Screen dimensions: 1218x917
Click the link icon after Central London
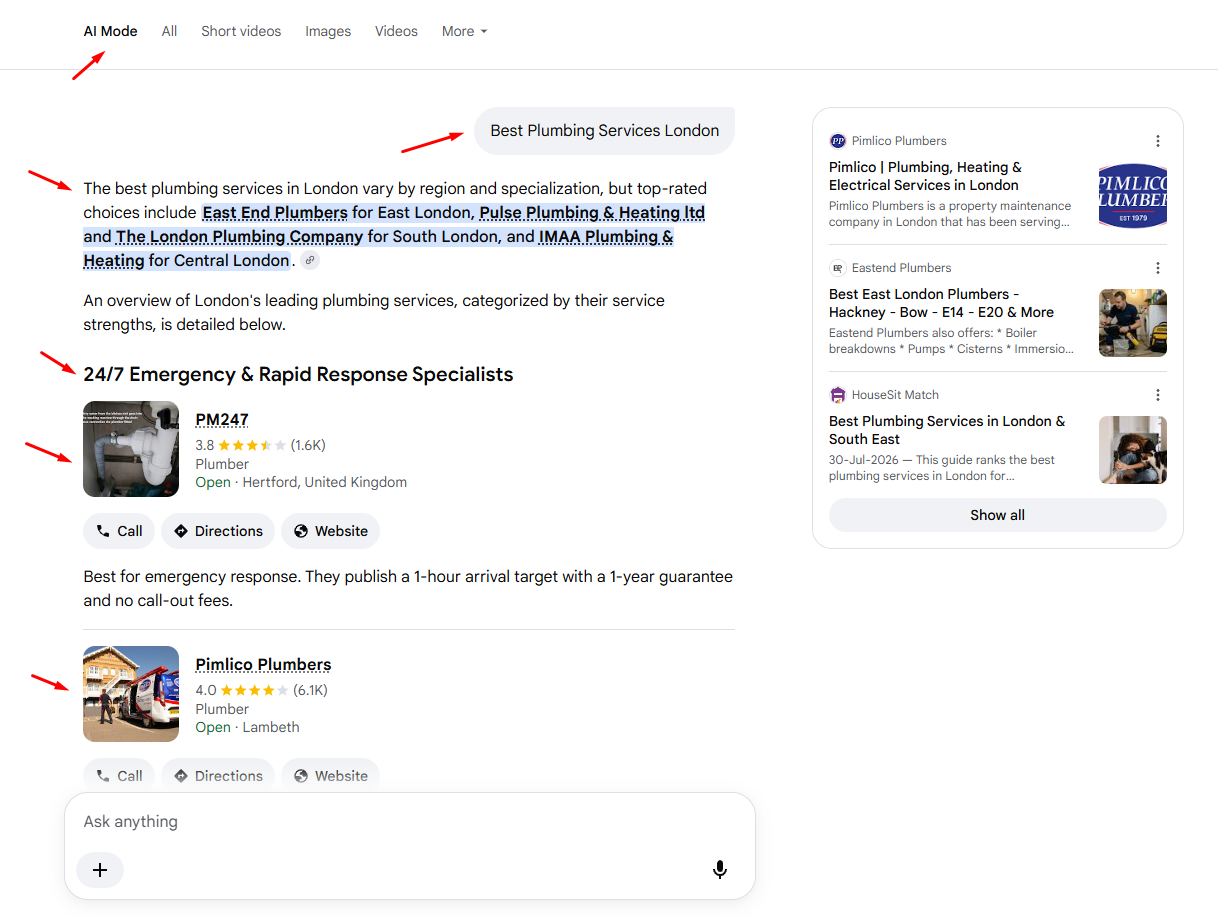point(310,261)
